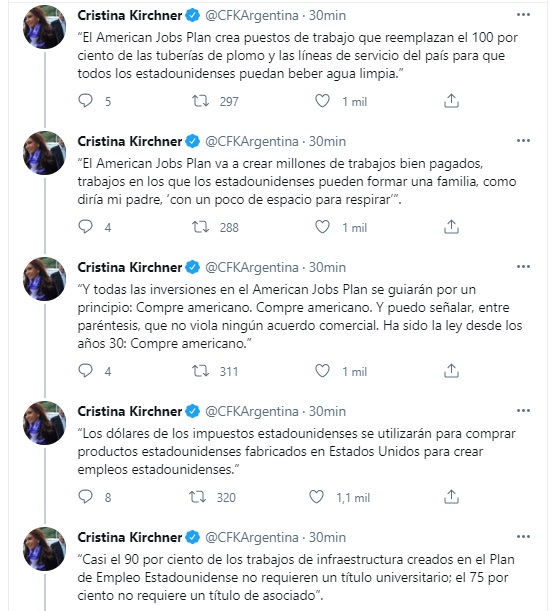Screen dimensions: 551x611
Task: Open the profile avatar on the second tweet
Action: [x=44, y=153]
